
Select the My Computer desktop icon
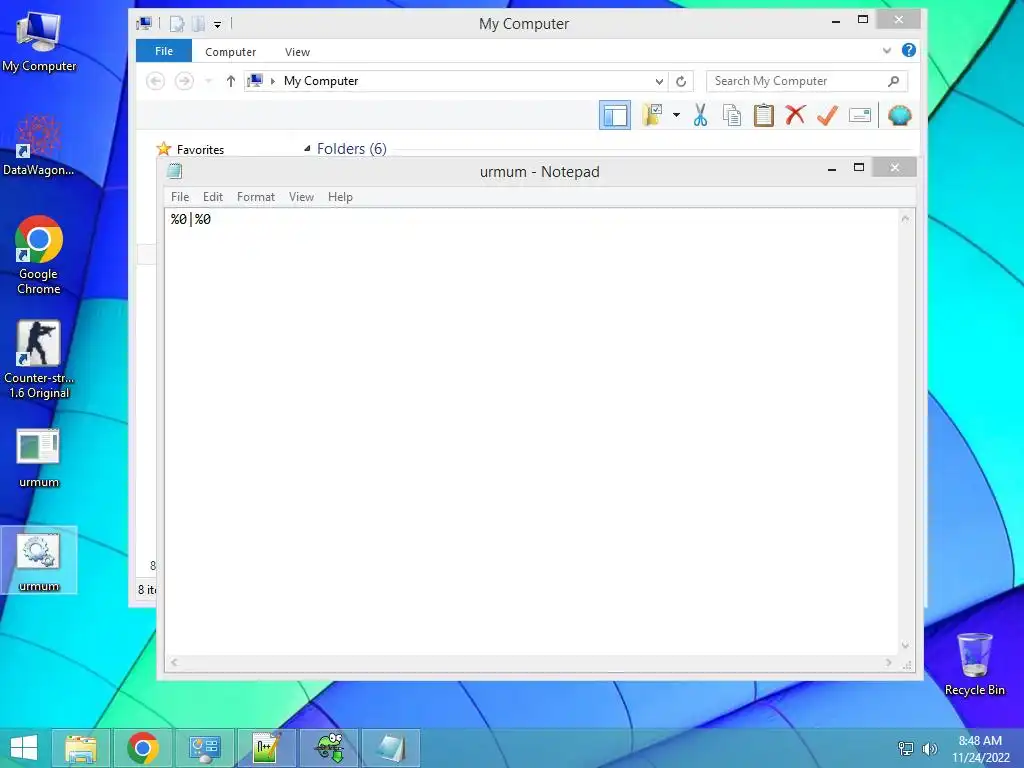39,42
